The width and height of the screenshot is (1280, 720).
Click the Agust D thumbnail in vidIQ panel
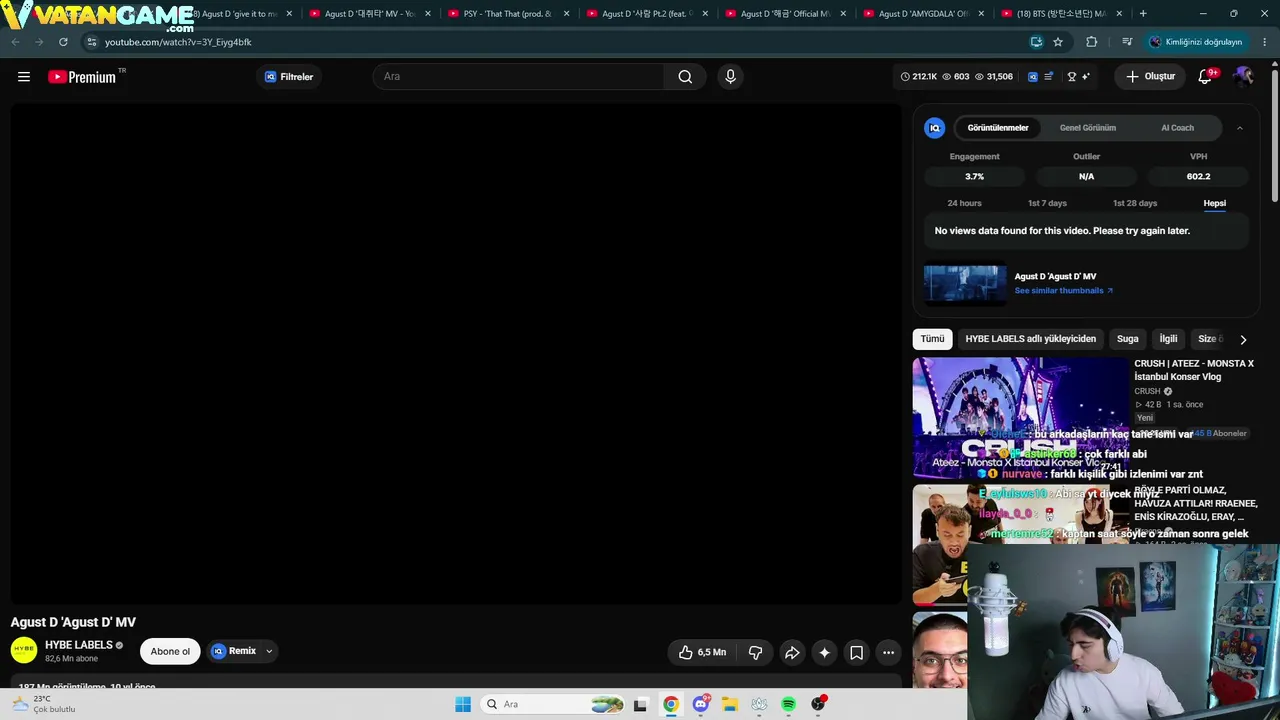pos(965,284)
